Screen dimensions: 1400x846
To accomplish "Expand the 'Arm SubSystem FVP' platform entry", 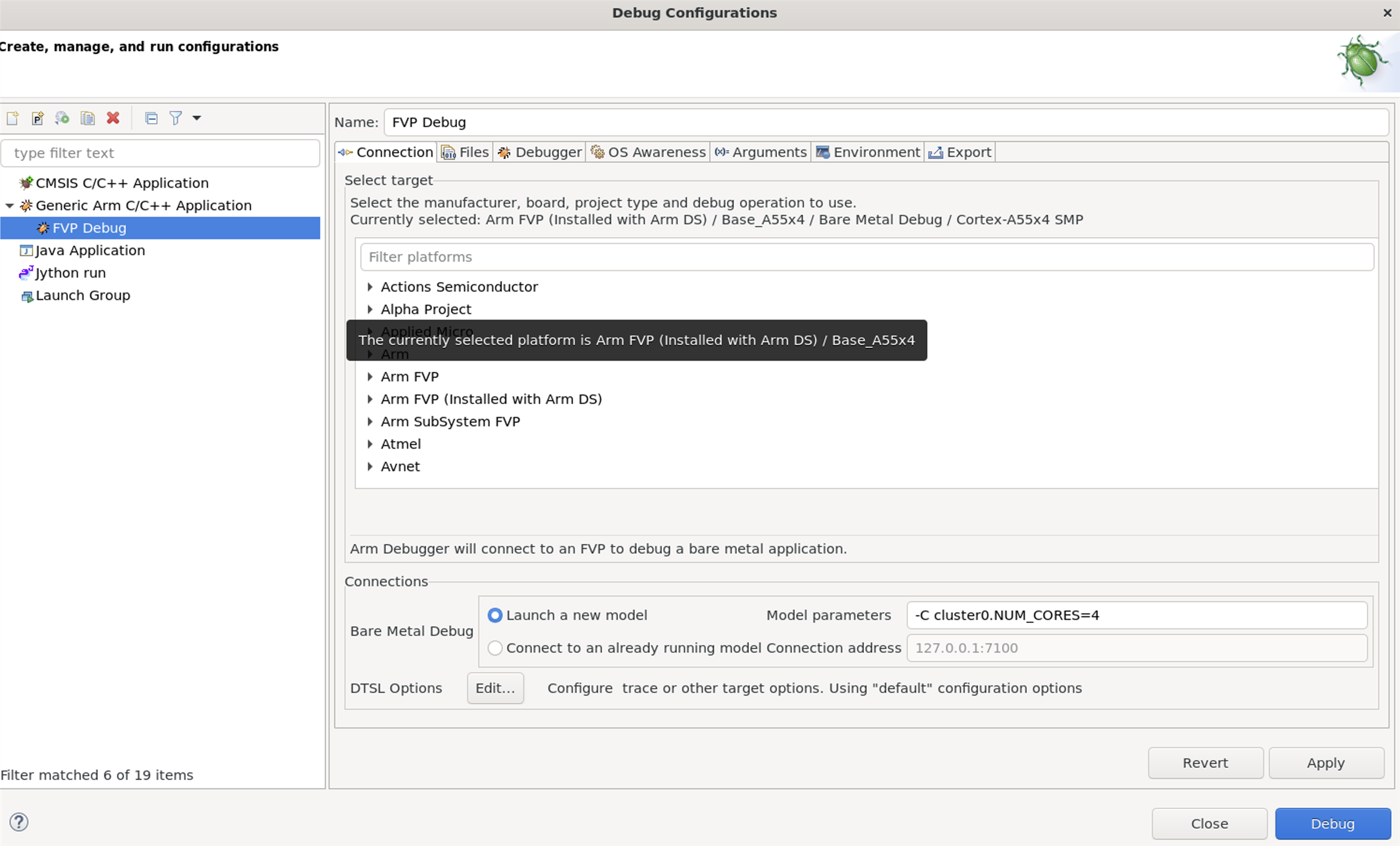I will click(x=371, y=421).
